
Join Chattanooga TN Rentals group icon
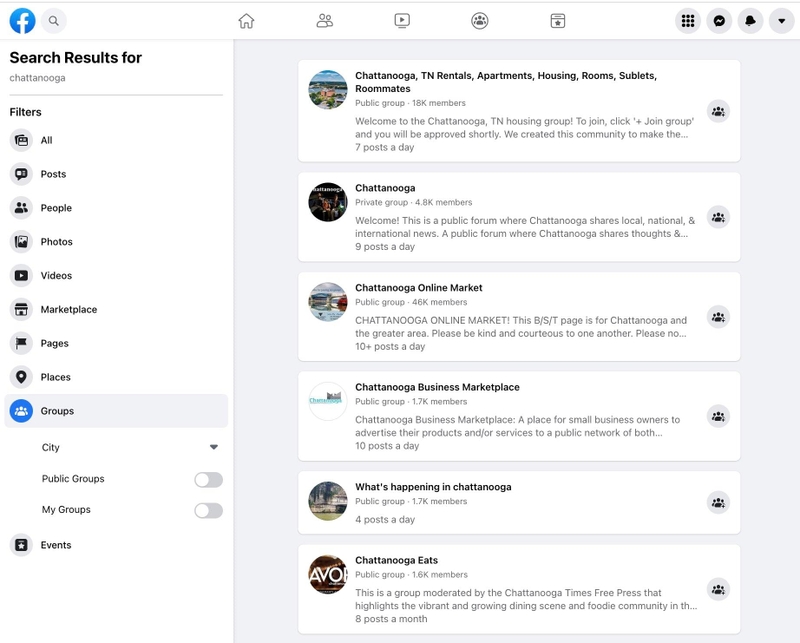[x=718, y=111]
